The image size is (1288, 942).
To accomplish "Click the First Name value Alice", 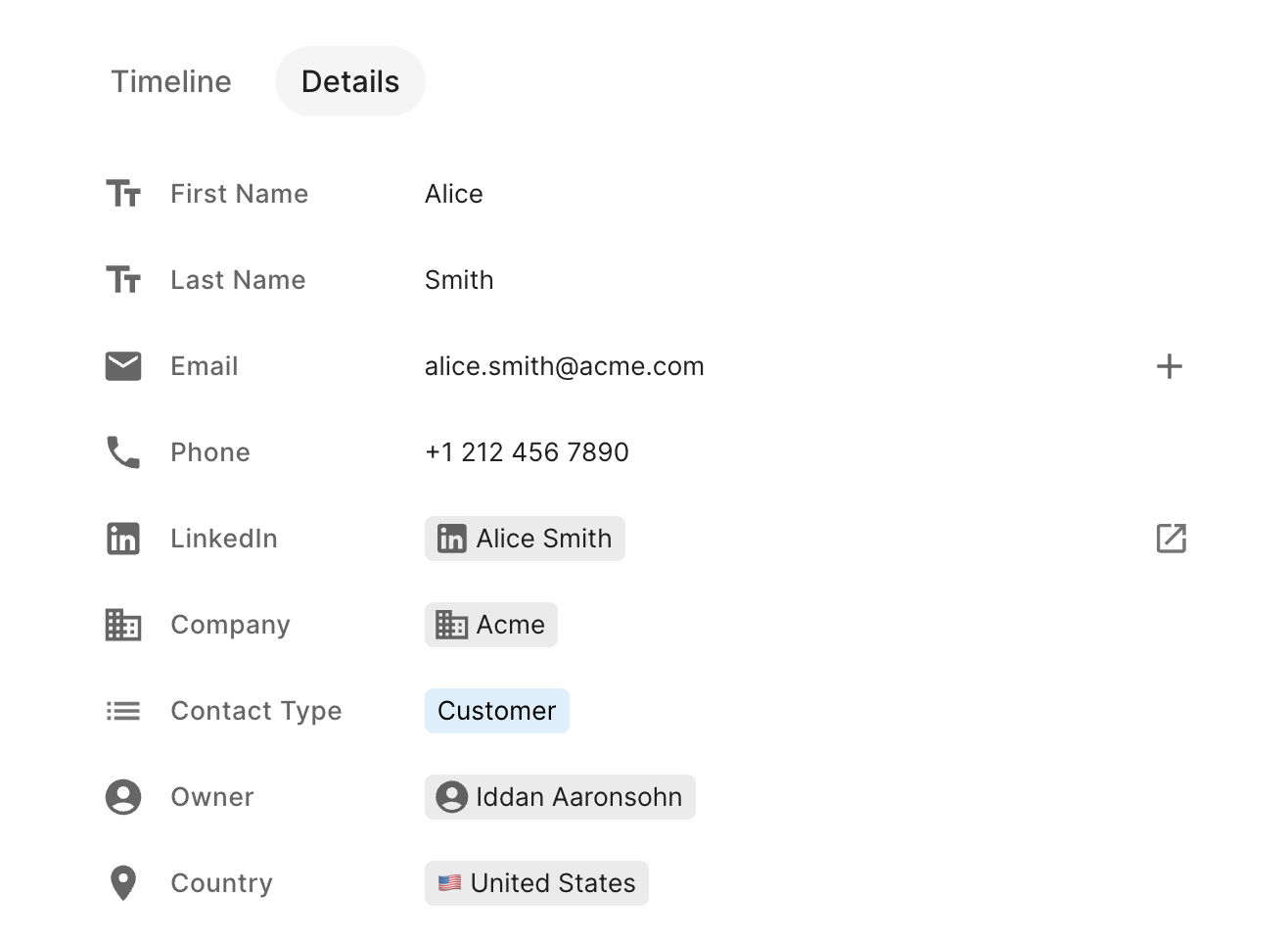I will 454,194.
